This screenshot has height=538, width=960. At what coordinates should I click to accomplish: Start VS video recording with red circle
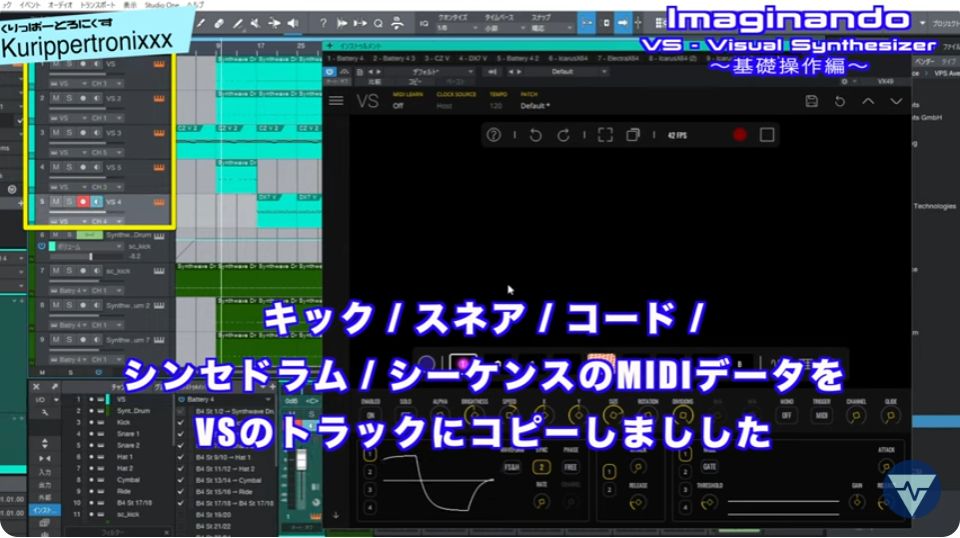[x=740, y=135]
